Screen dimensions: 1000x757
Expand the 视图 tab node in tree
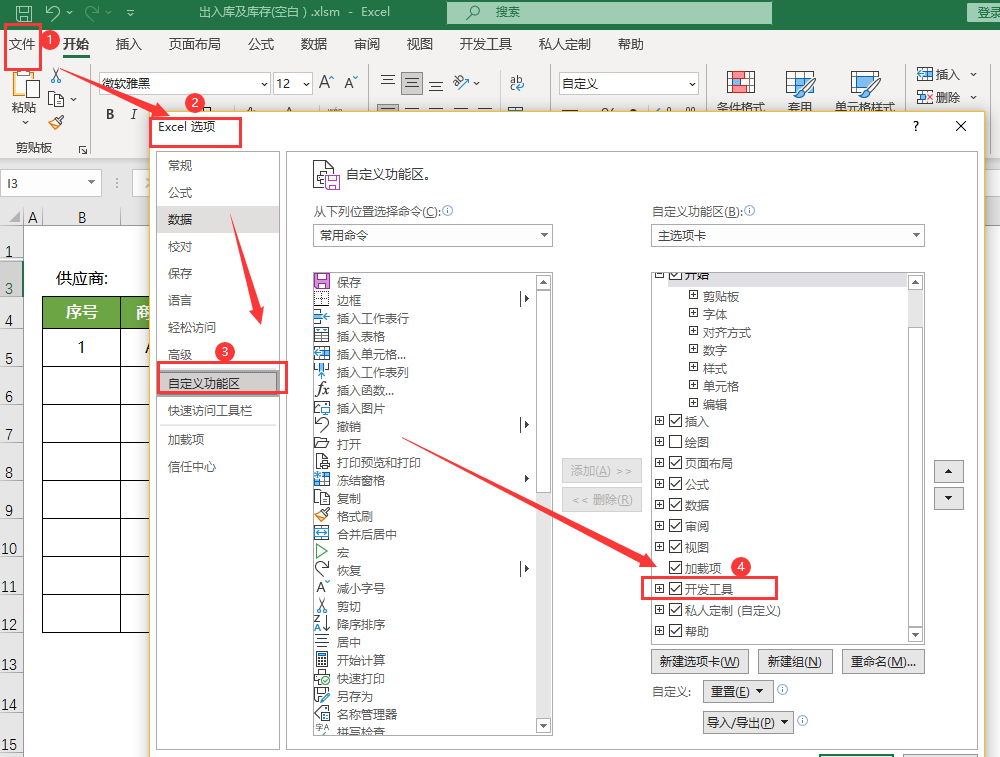(659, 547)
